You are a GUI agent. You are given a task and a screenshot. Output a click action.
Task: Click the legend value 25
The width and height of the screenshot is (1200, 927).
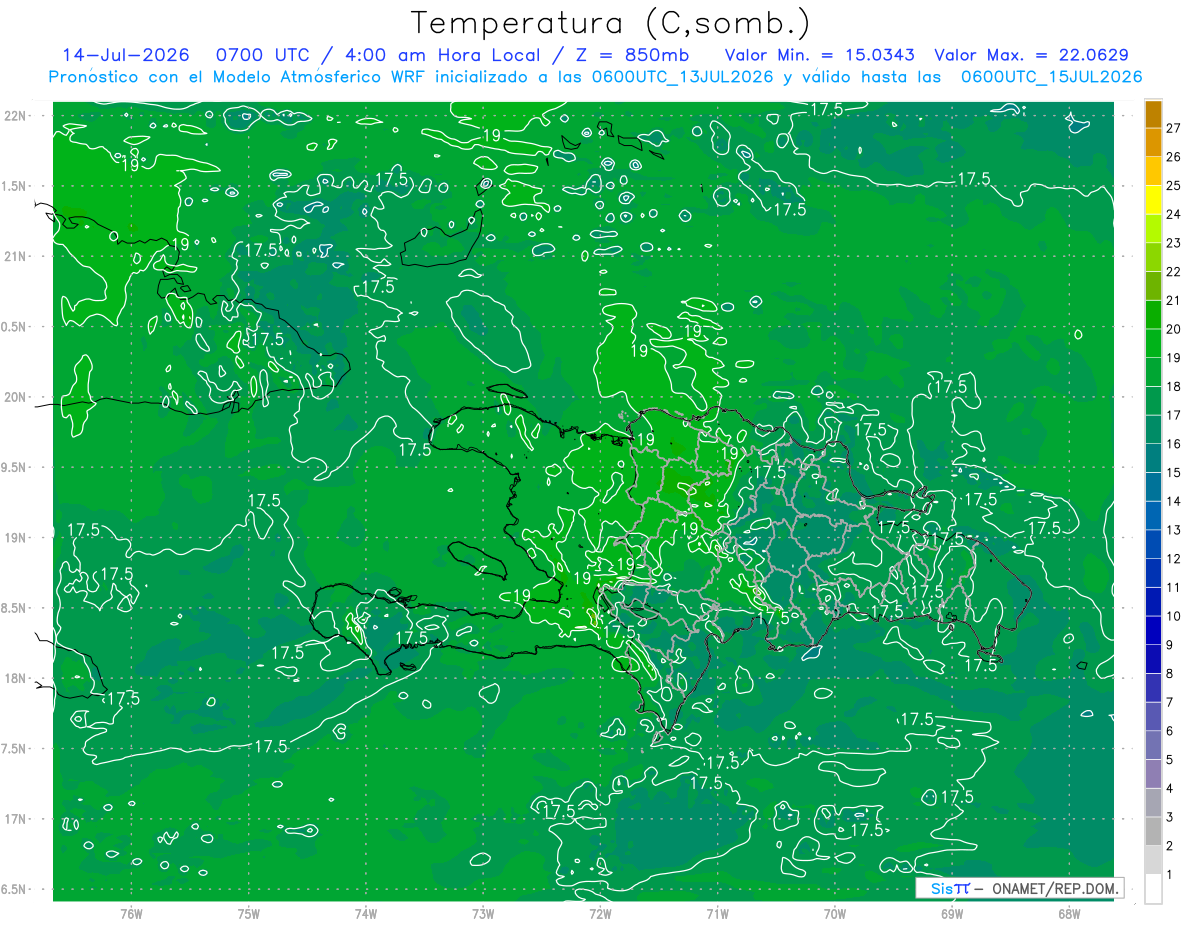click(x=1173, y=186)
